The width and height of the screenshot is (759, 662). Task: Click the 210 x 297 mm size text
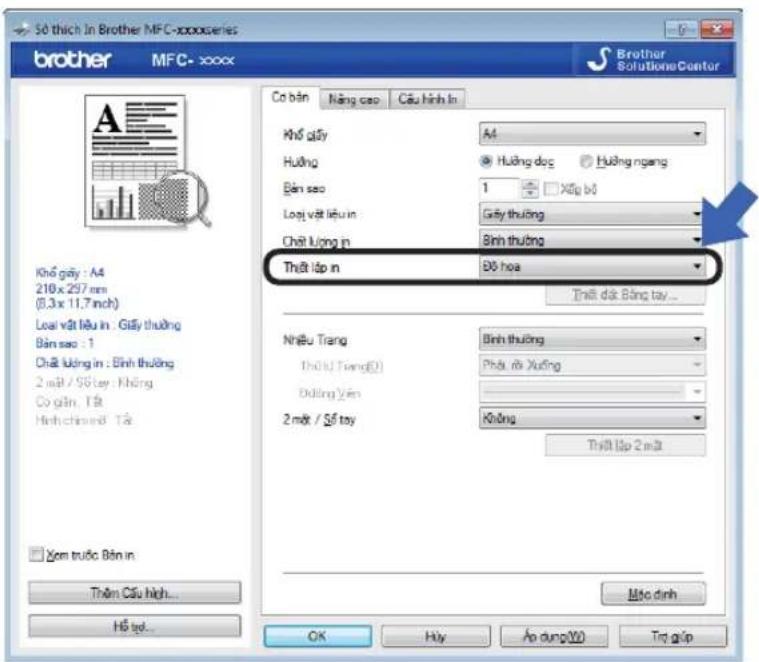(71, 289)
